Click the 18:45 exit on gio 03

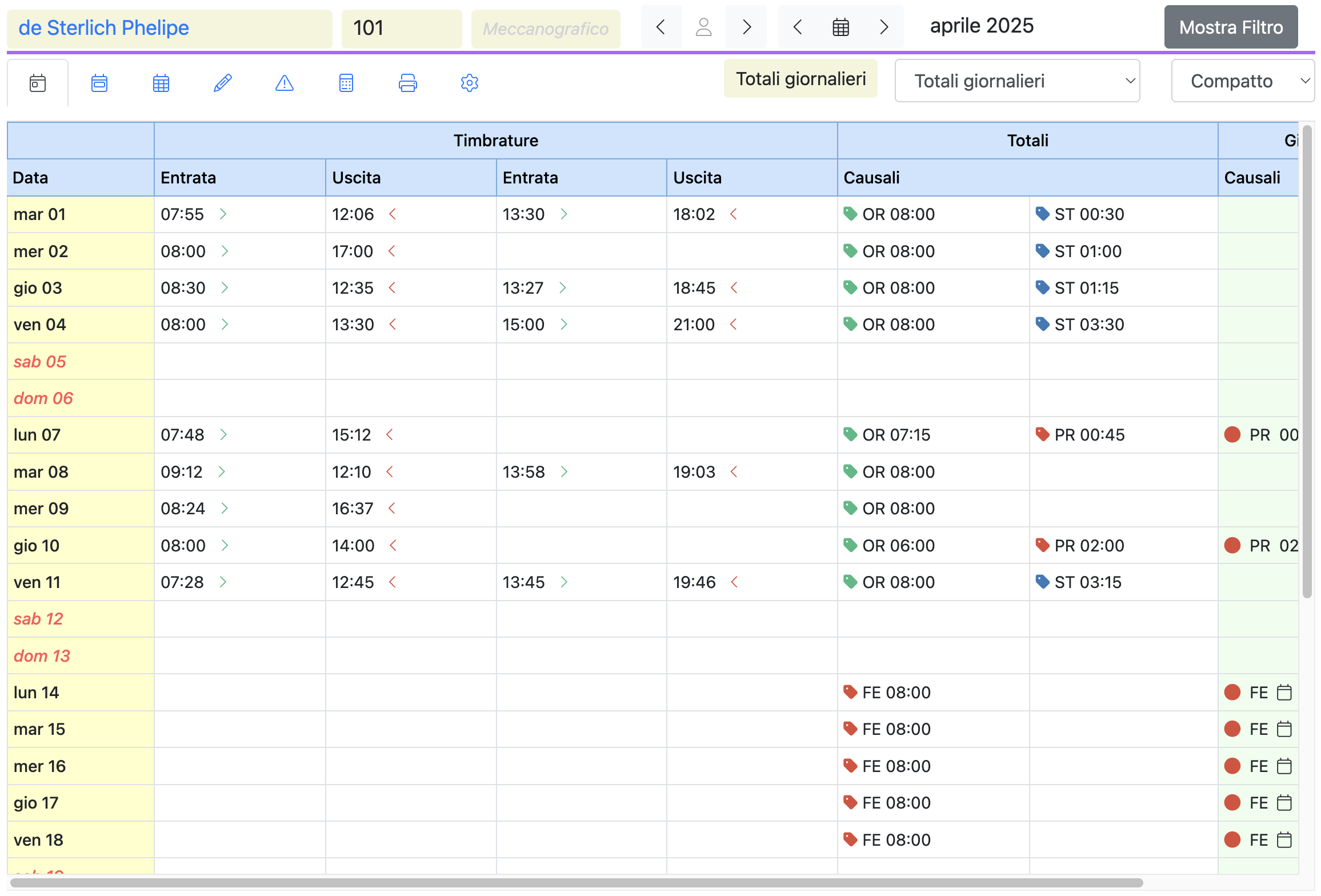tap(694, 288)
